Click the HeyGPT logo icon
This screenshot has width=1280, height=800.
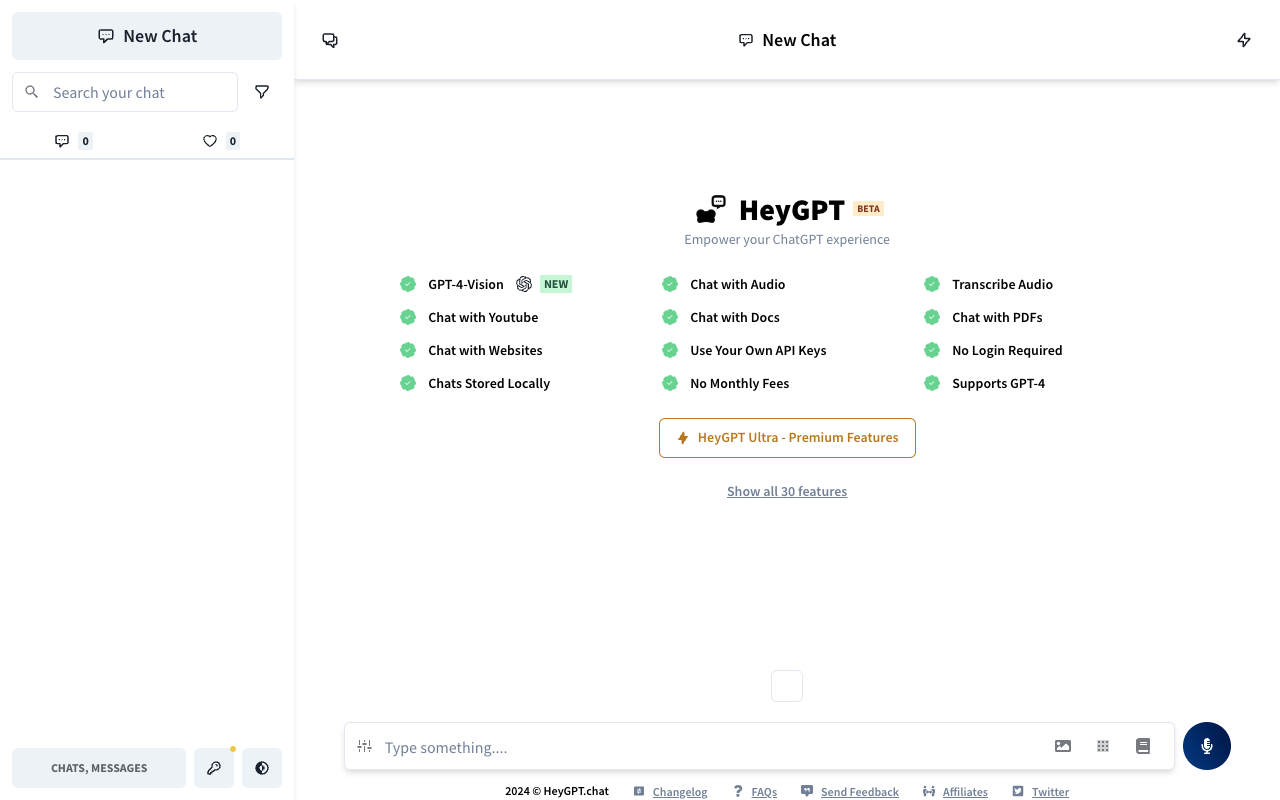tap(711, 209)
